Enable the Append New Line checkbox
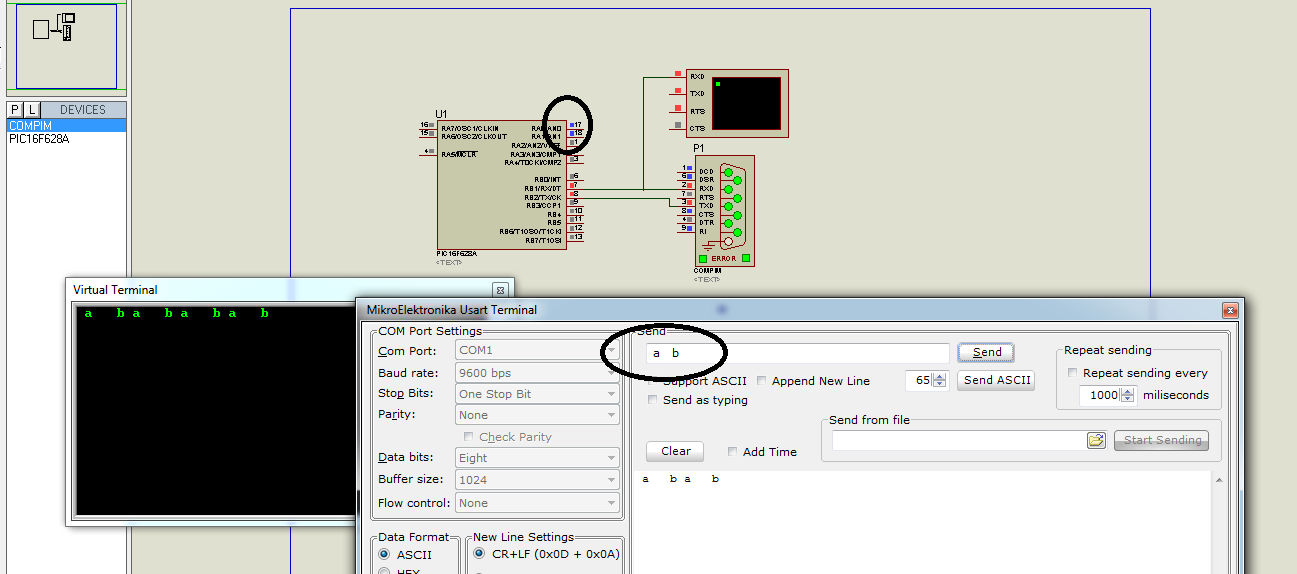 762,381
